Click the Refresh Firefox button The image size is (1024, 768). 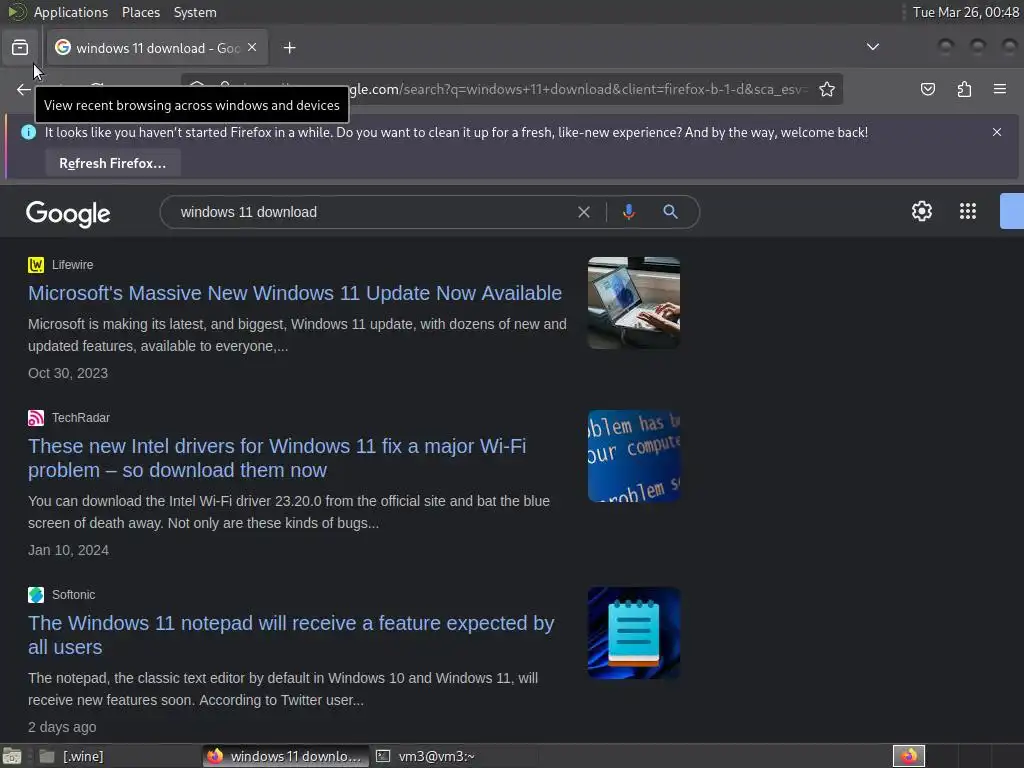click(112, 163)
